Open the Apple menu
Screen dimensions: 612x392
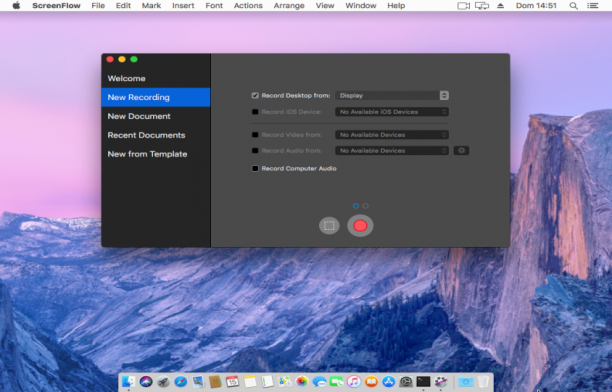coord(16,5)
